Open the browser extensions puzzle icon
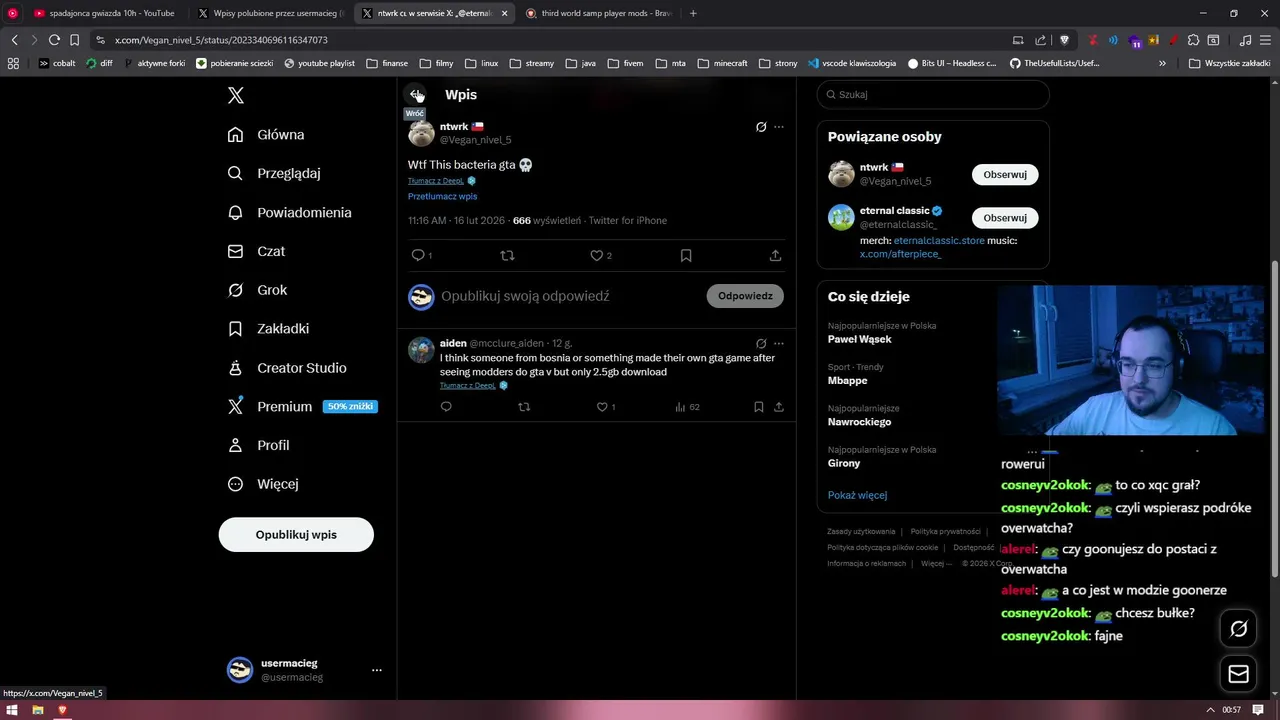The width and height of the screenshot is (1280, 720). click(x=1193, y=40)
